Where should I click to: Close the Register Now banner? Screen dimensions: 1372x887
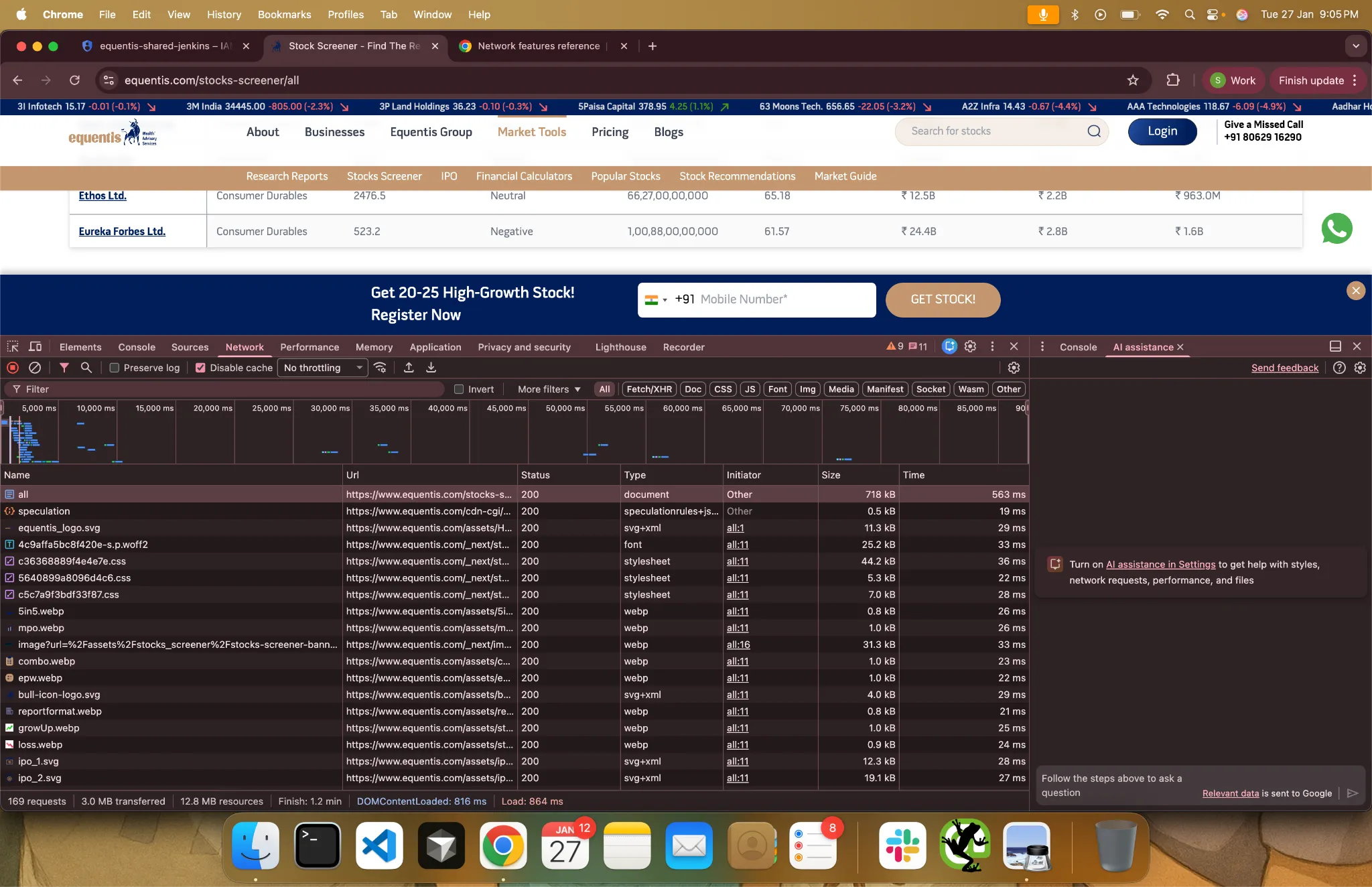pyautogui.click(x=1356, y=291)
